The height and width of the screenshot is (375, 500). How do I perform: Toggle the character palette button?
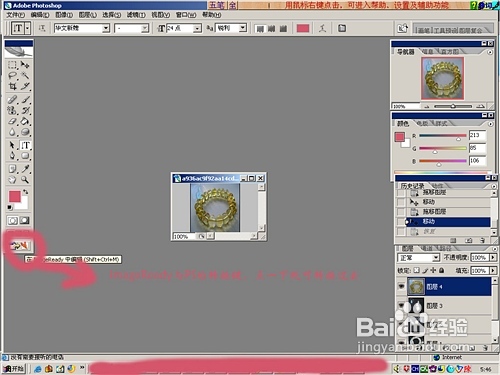click(342, 28)
